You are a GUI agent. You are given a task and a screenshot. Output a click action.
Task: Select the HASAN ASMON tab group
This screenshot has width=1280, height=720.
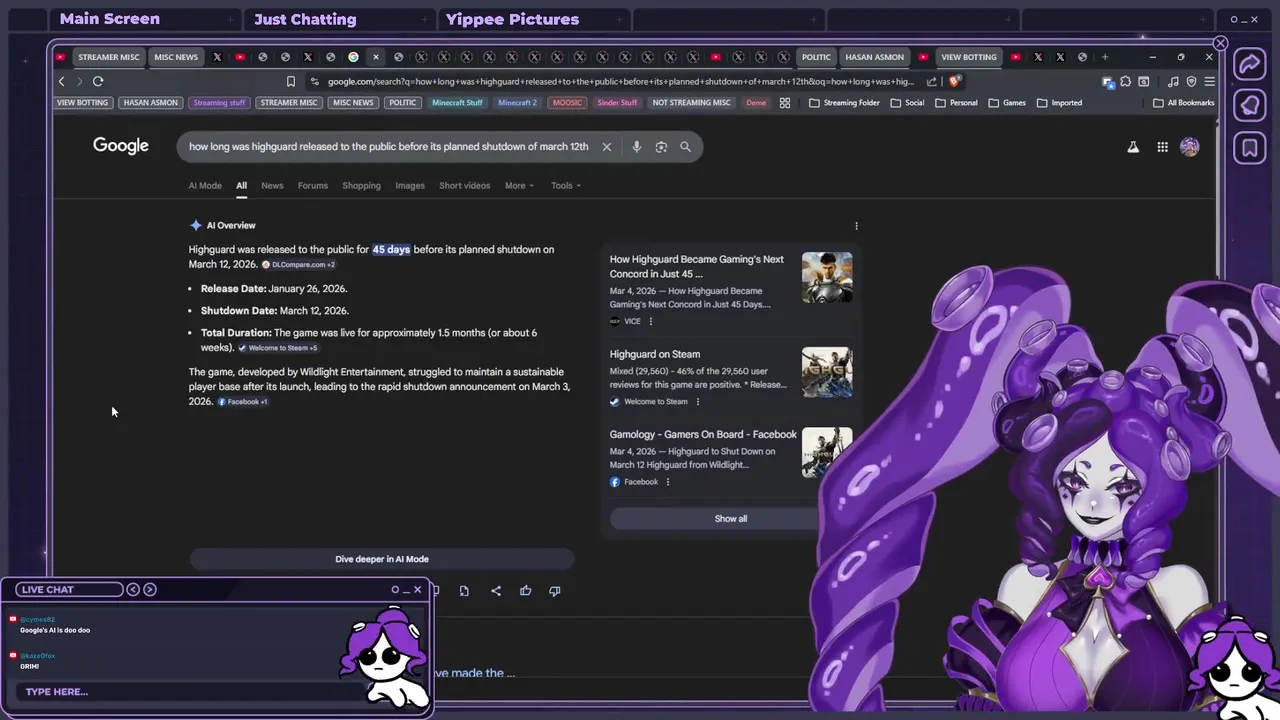click(874, 57)
